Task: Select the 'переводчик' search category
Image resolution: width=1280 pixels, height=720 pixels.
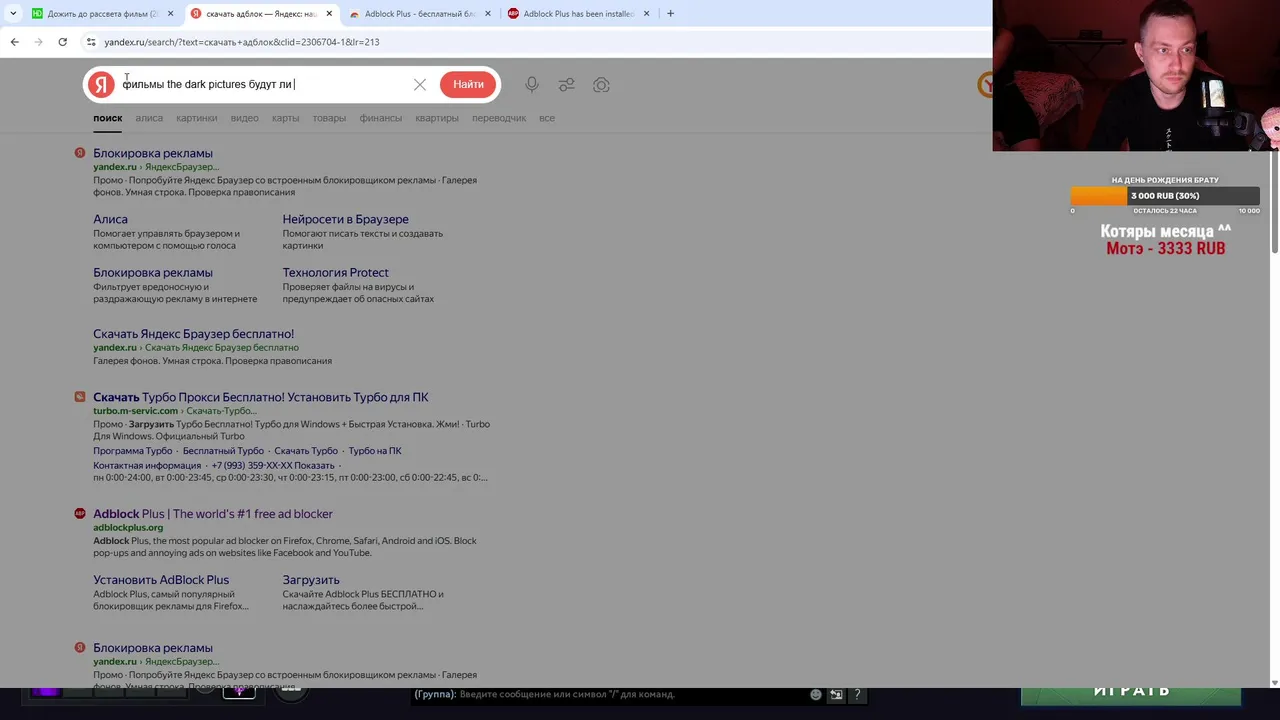Action: [x=499, y=118]
